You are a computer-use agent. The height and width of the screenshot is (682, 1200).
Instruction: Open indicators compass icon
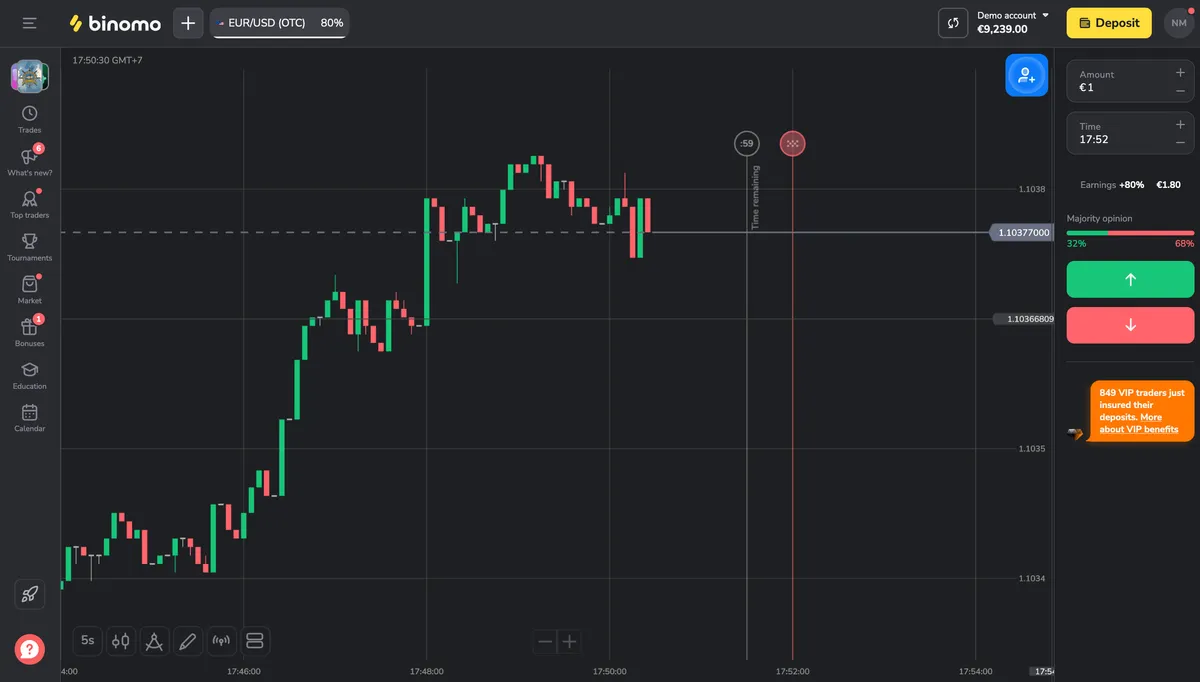click(x=154, y=640)
